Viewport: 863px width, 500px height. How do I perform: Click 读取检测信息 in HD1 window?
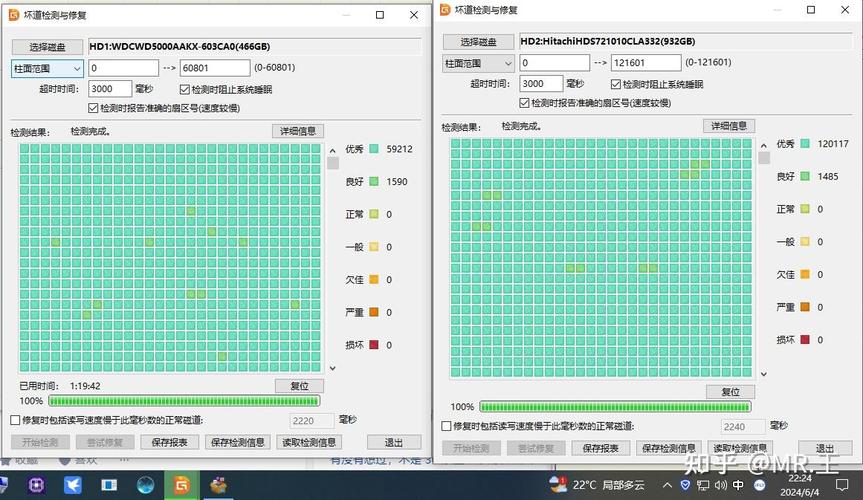[x=309, y=442]
